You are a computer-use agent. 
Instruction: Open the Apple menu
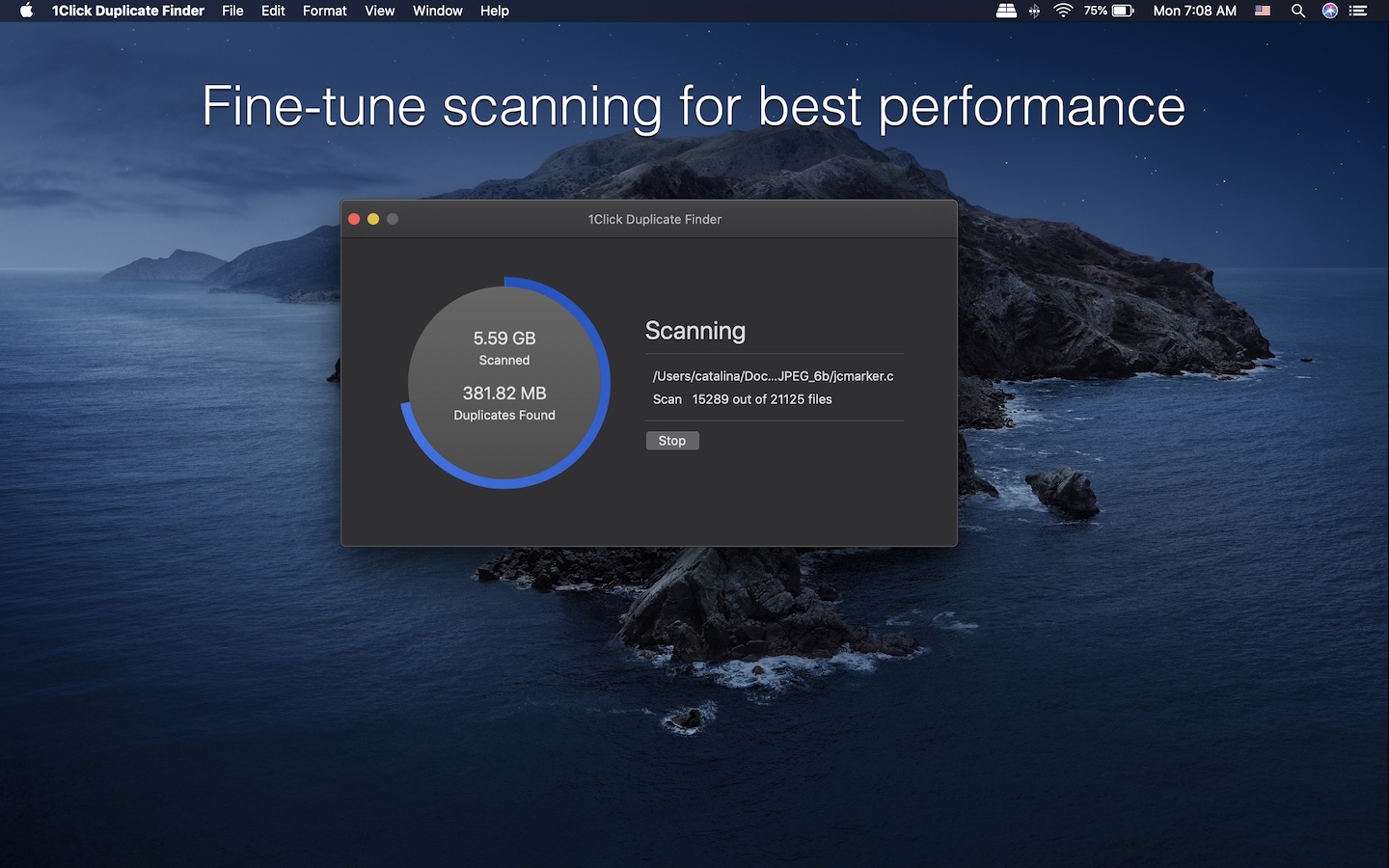click(26, 11)
